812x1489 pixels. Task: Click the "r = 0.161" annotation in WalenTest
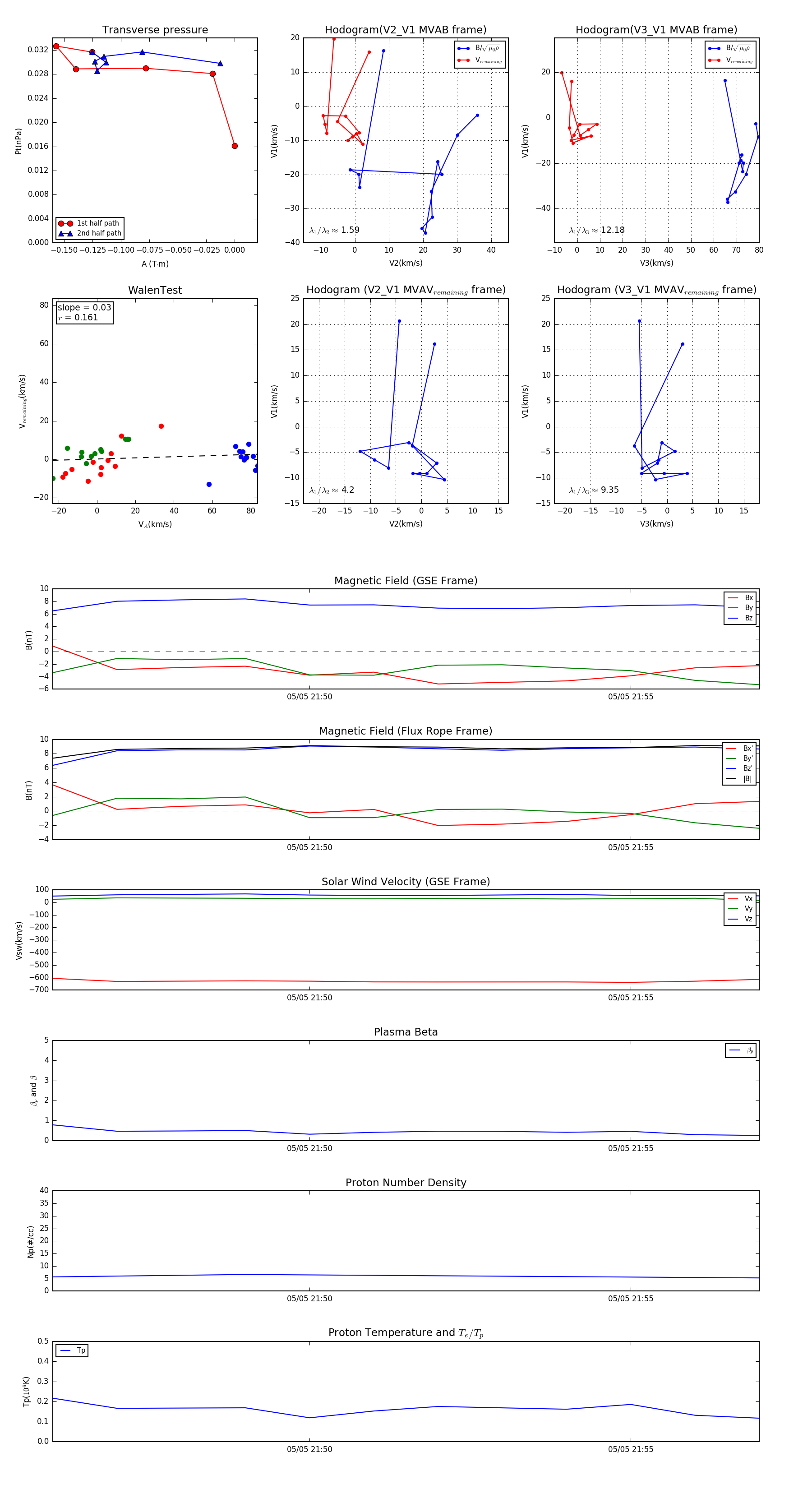pos(78,317)
